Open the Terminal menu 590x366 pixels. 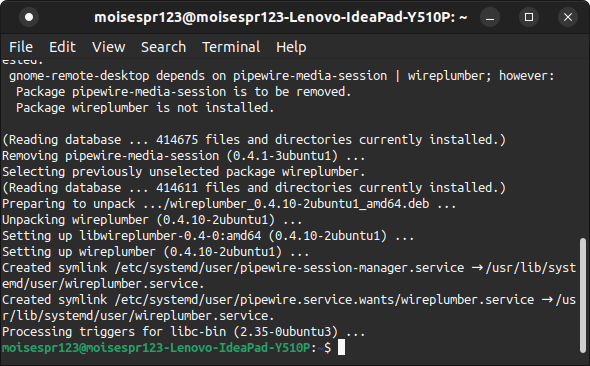pos(231,47)
